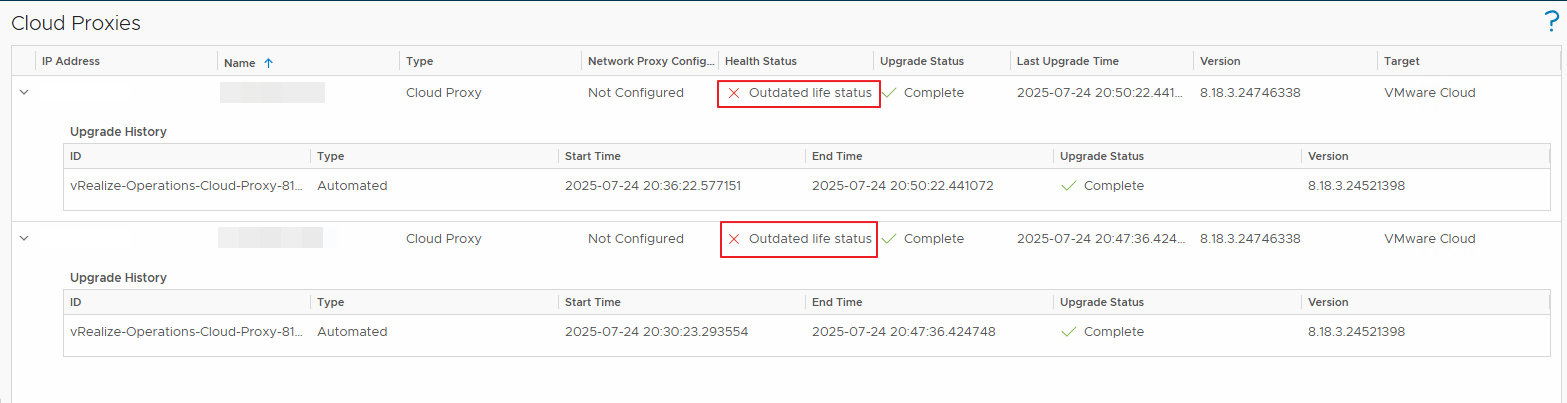Click second proxy's red X health icon
1567x403 pixels.
click(734, 239)
